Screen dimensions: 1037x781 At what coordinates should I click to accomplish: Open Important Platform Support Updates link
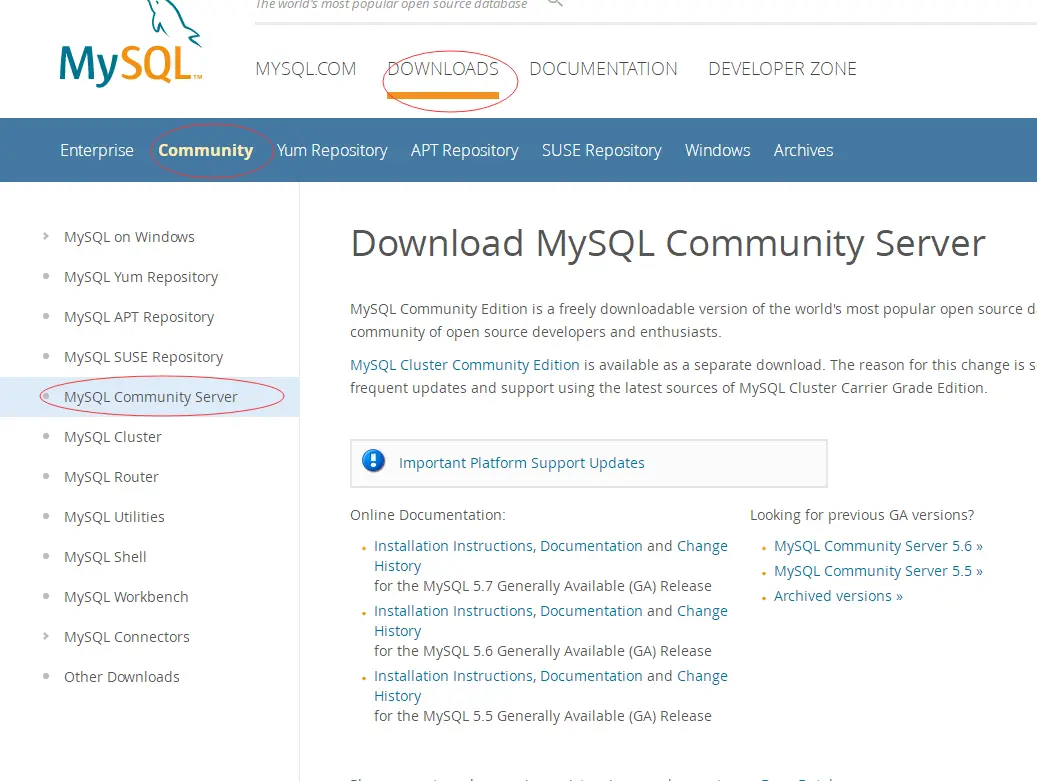point(521,463)
